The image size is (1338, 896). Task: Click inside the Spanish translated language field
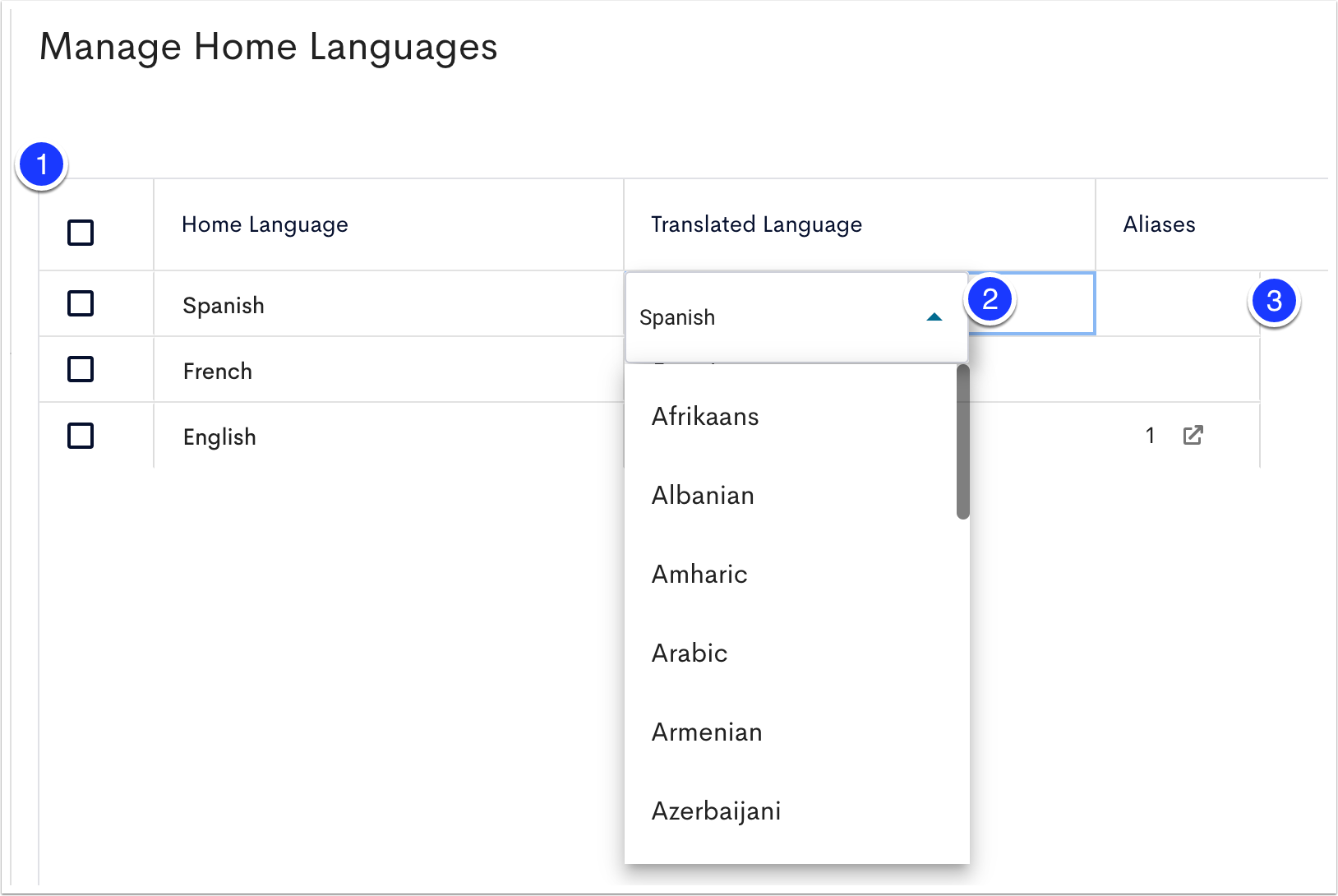740,317
